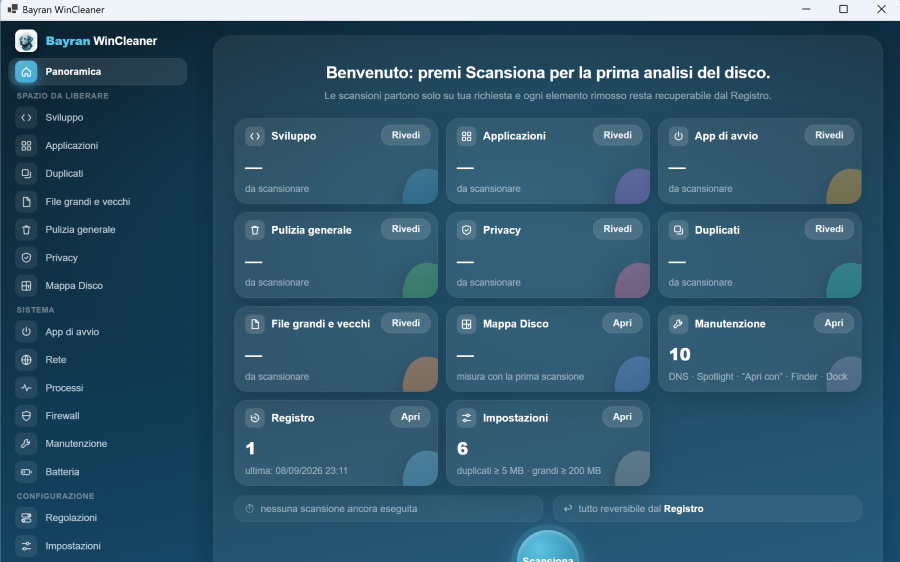Click the Applicazioni grid icon in sidebar

pyautogui.click(x=26, y=146)
